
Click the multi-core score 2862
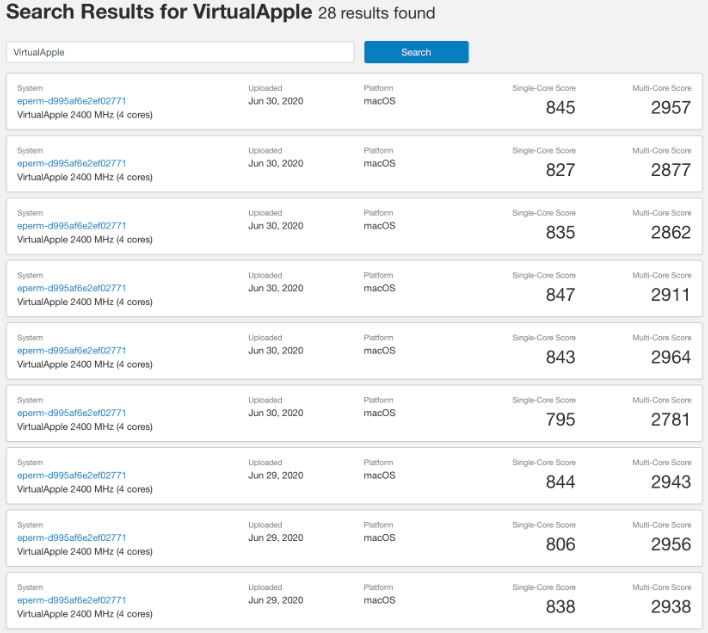pyautogui.click(x=671, y=232)
